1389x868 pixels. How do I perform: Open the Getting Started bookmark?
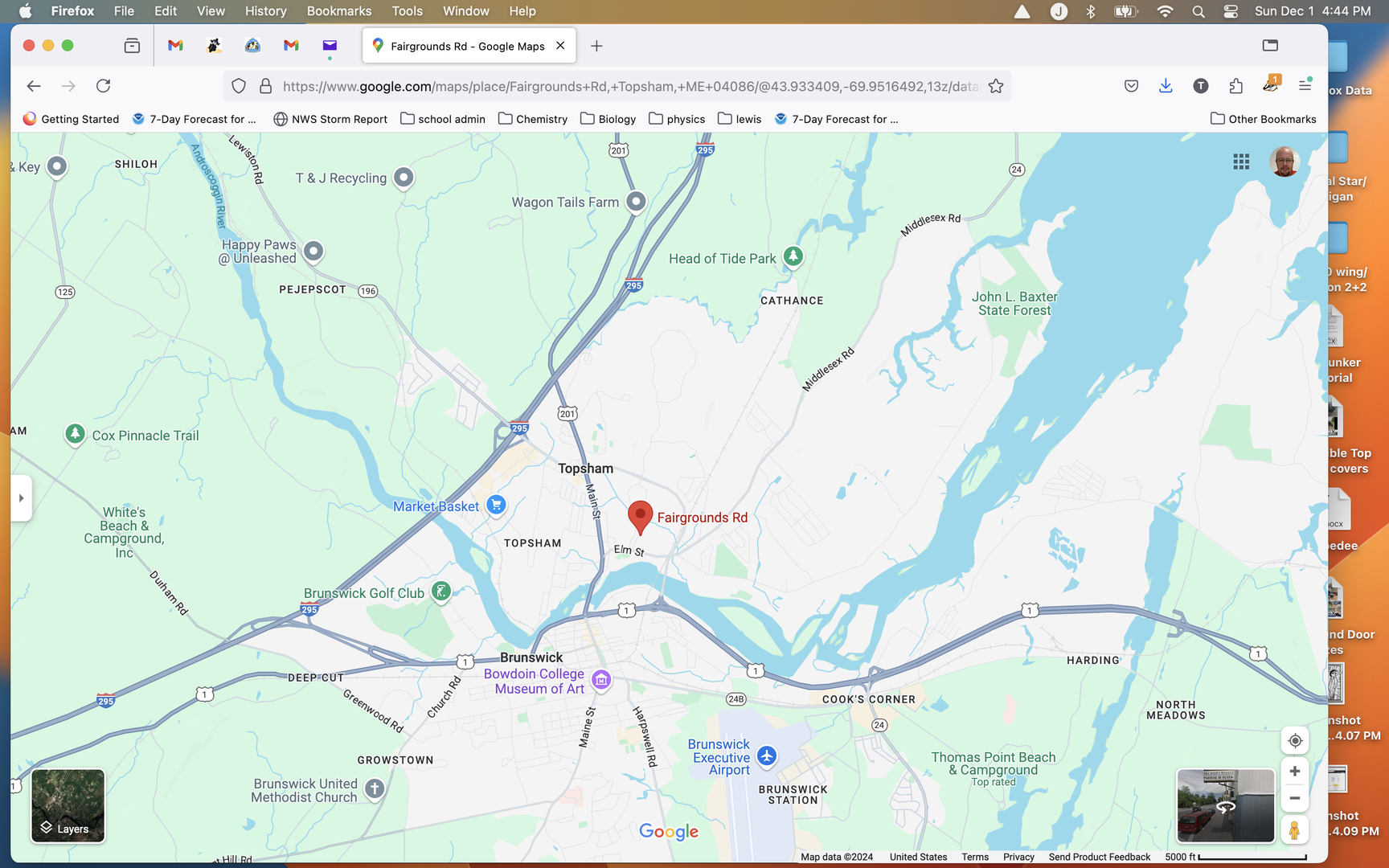tap(71, 119)
